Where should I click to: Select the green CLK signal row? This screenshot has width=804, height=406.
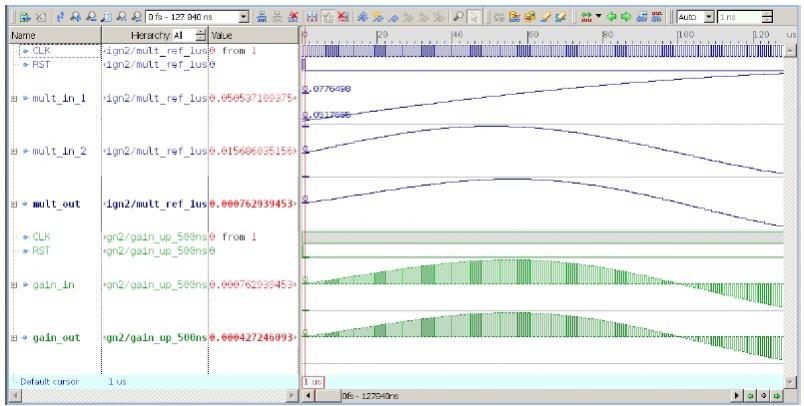41,237
